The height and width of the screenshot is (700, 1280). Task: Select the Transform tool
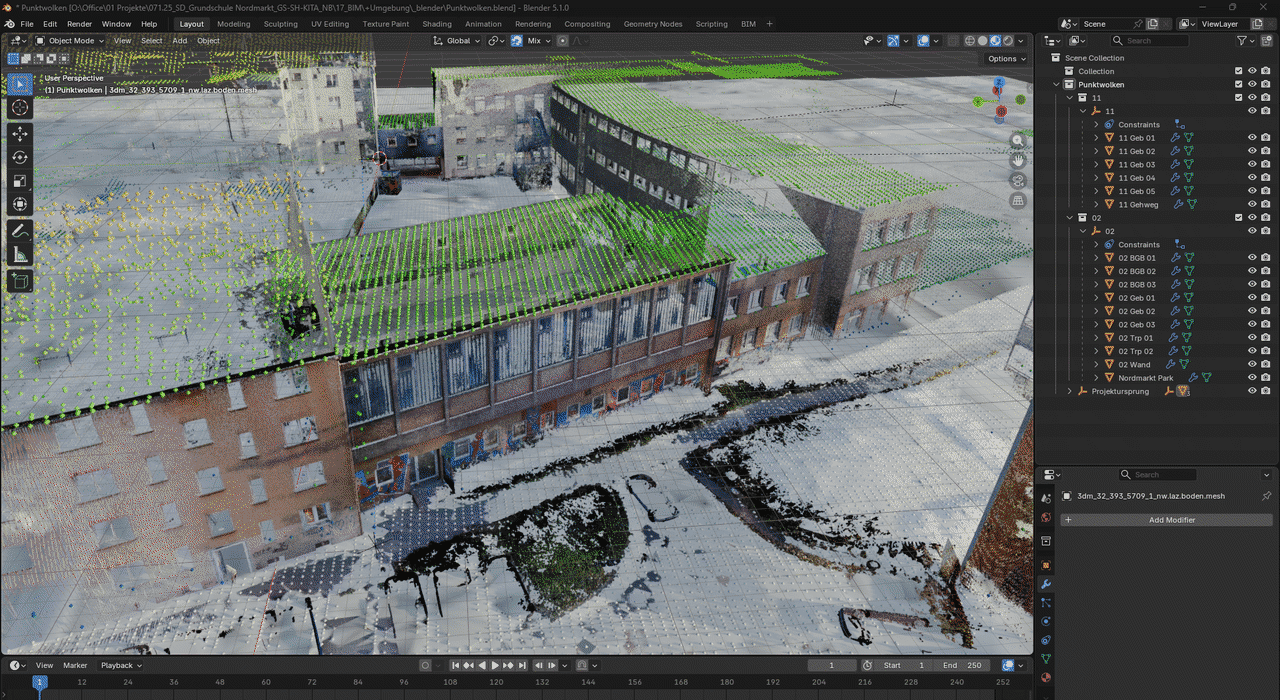pos(20,205)
